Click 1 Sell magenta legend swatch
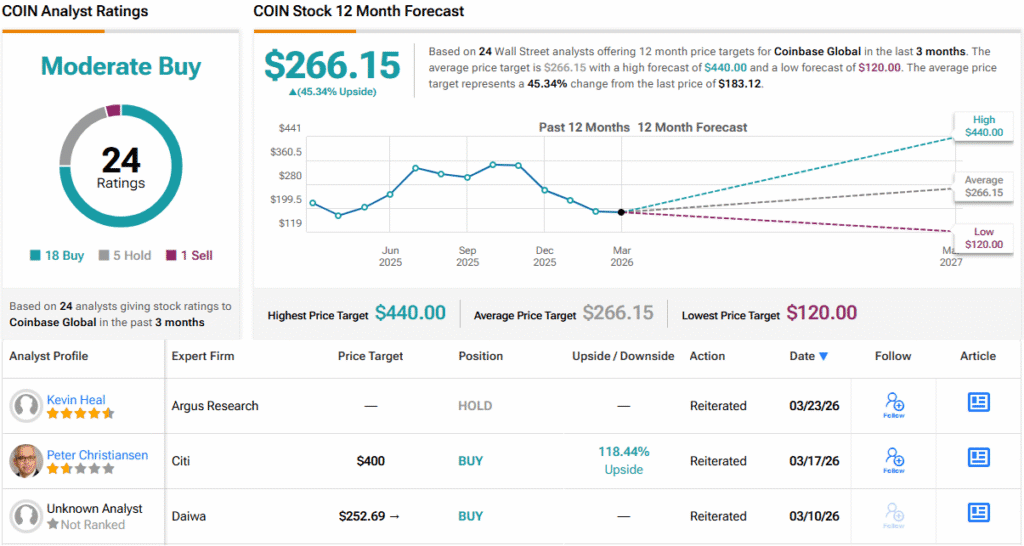Image resolution: width=1024 pixels, height=546 pixels. [x=171, y=255]
